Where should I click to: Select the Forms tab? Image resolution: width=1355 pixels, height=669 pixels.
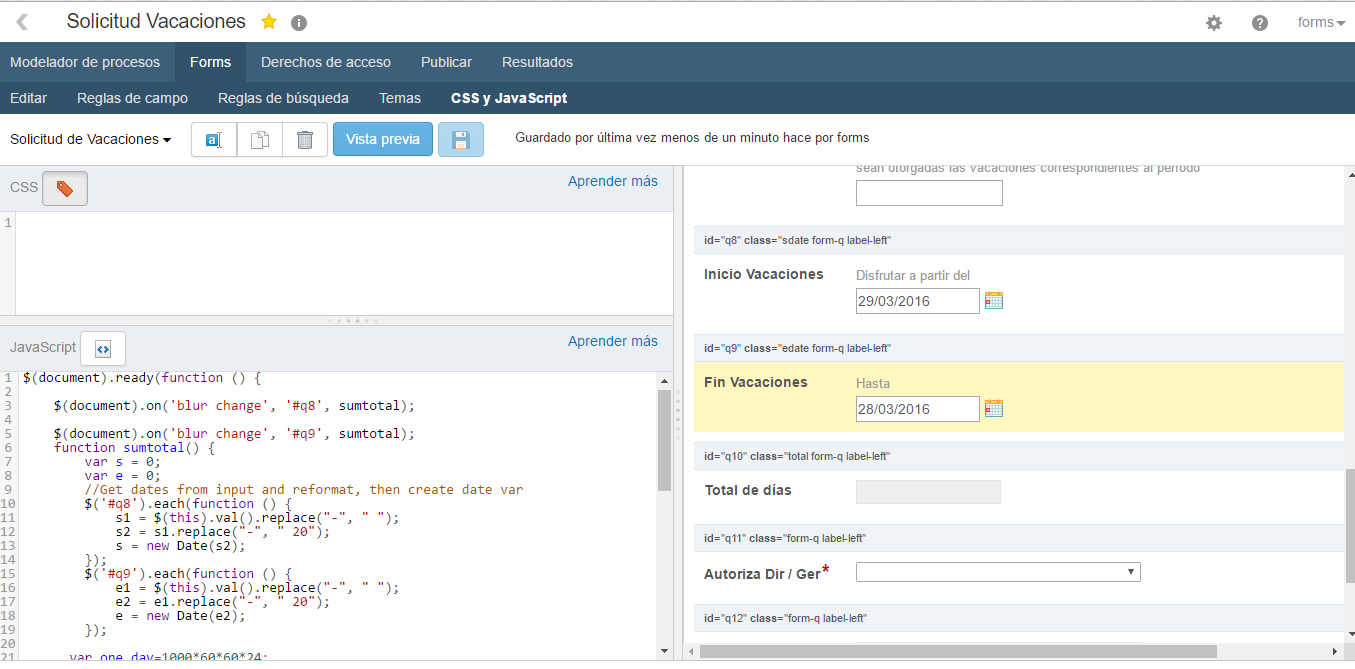210,62
